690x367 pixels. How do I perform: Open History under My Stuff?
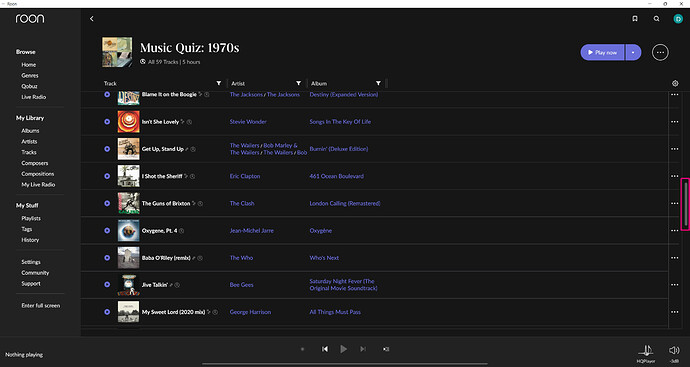[30, 240]
